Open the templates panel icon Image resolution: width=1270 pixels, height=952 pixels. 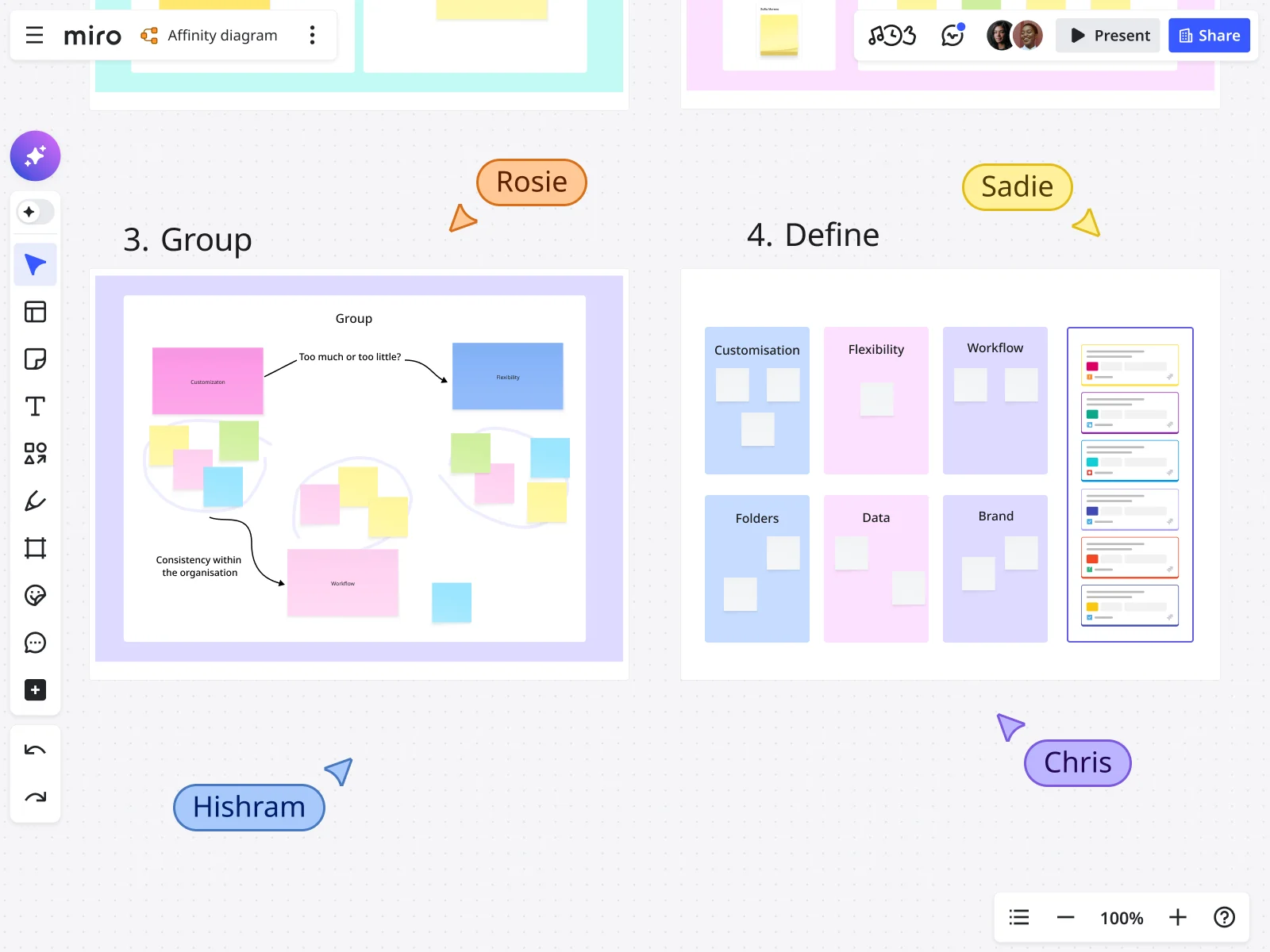pyautogui.click(x=35, y=312)
